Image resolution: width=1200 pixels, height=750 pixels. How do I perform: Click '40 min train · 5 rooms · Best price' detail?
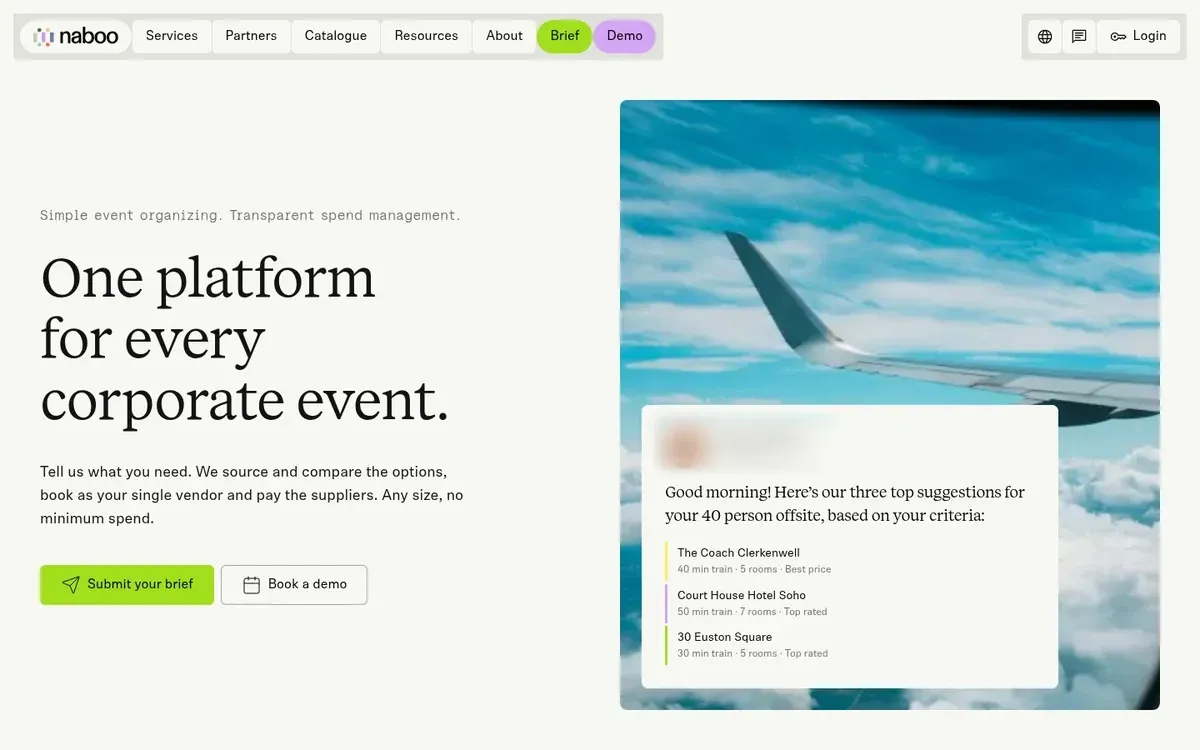coord(754,569)
